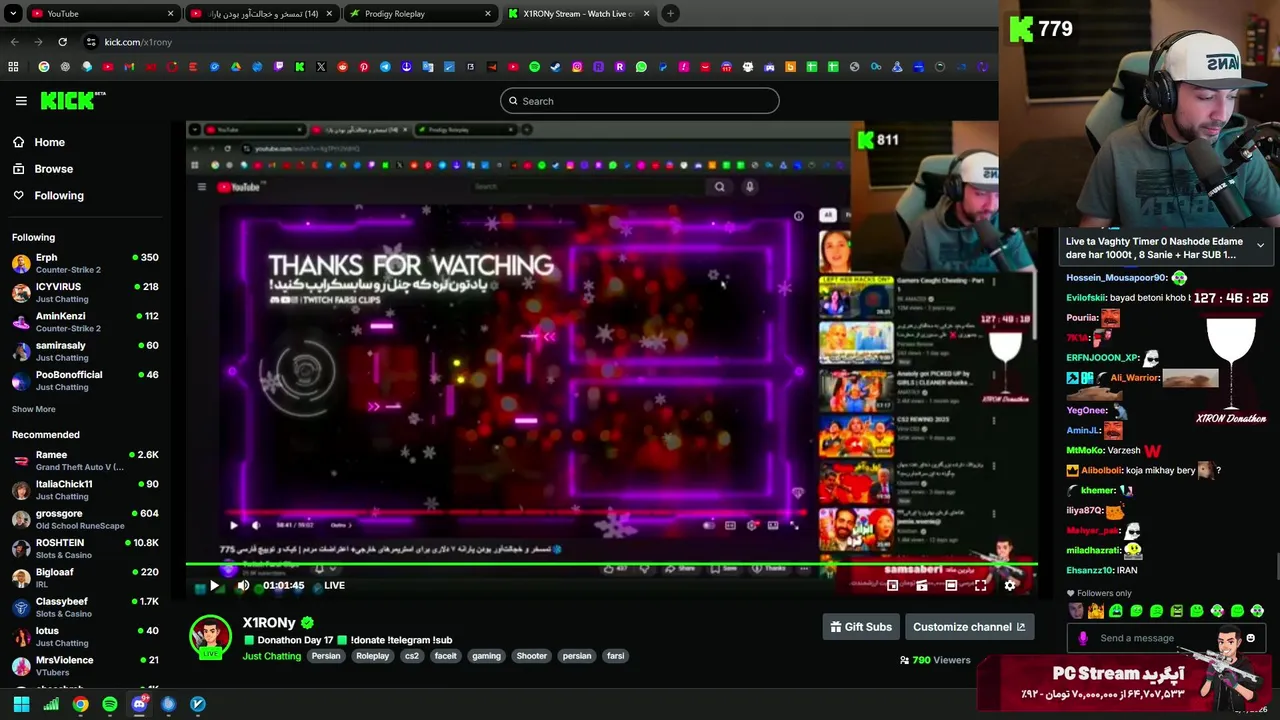Reload the page with the refresh icon
Screen dimensions: 1280x720
62,42
